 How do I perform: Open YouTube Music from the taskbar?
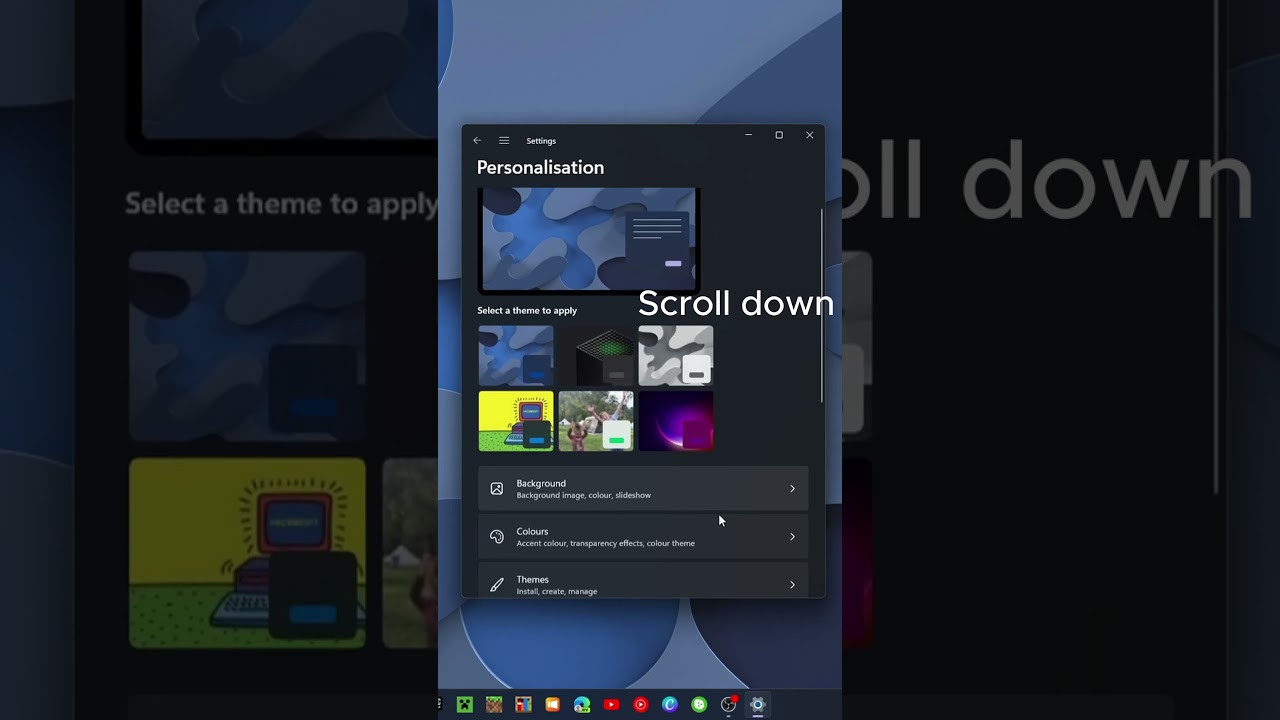pyautogui.click(x=640, y=705)
